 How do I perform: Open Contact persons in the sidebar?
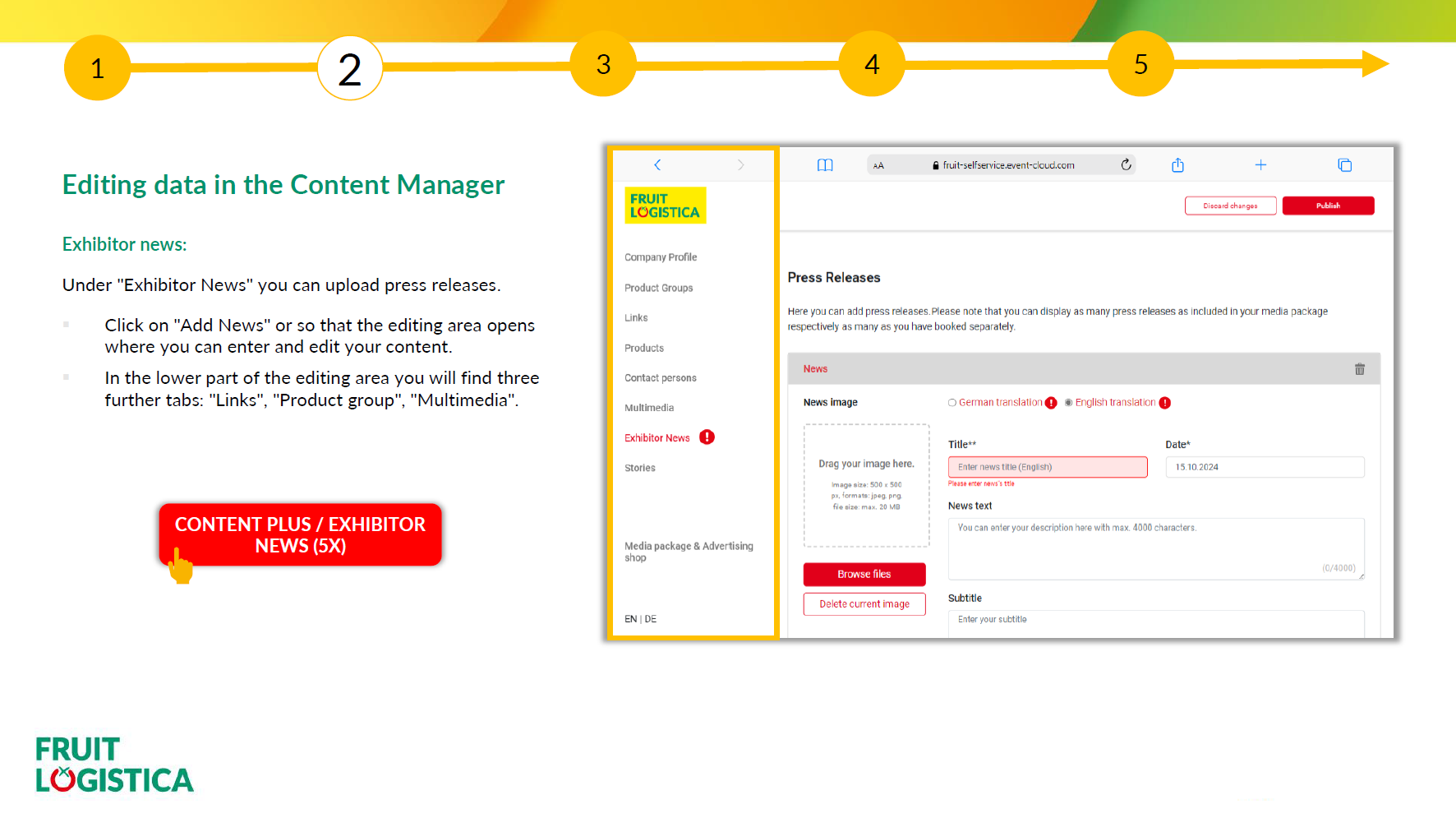pos(661,378)
